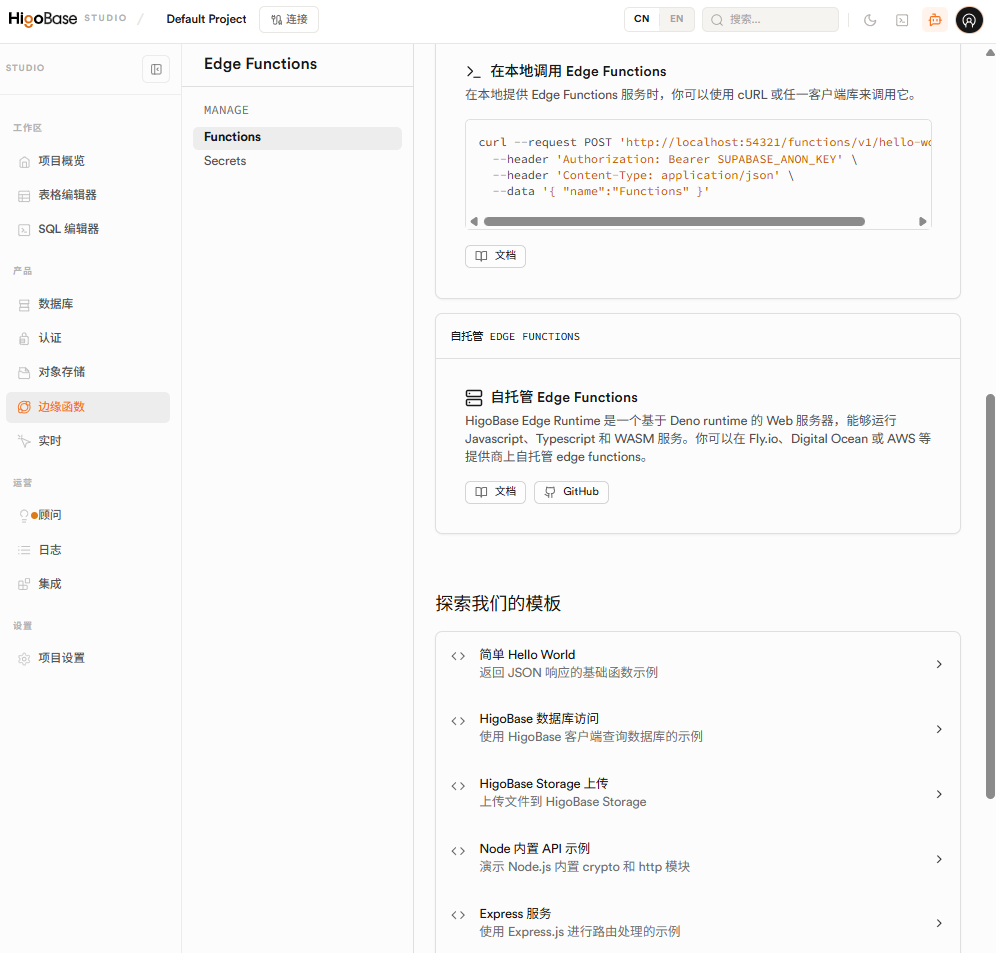Click the page vertical scrollbar thumb
The height and width of the screenshot is (953, 996).
[x=990, y=596]
